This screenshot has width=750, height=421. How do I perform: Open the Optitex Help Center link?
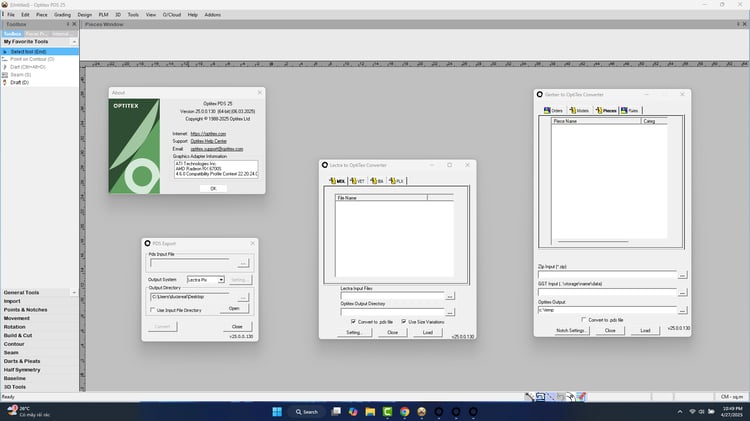209,141
